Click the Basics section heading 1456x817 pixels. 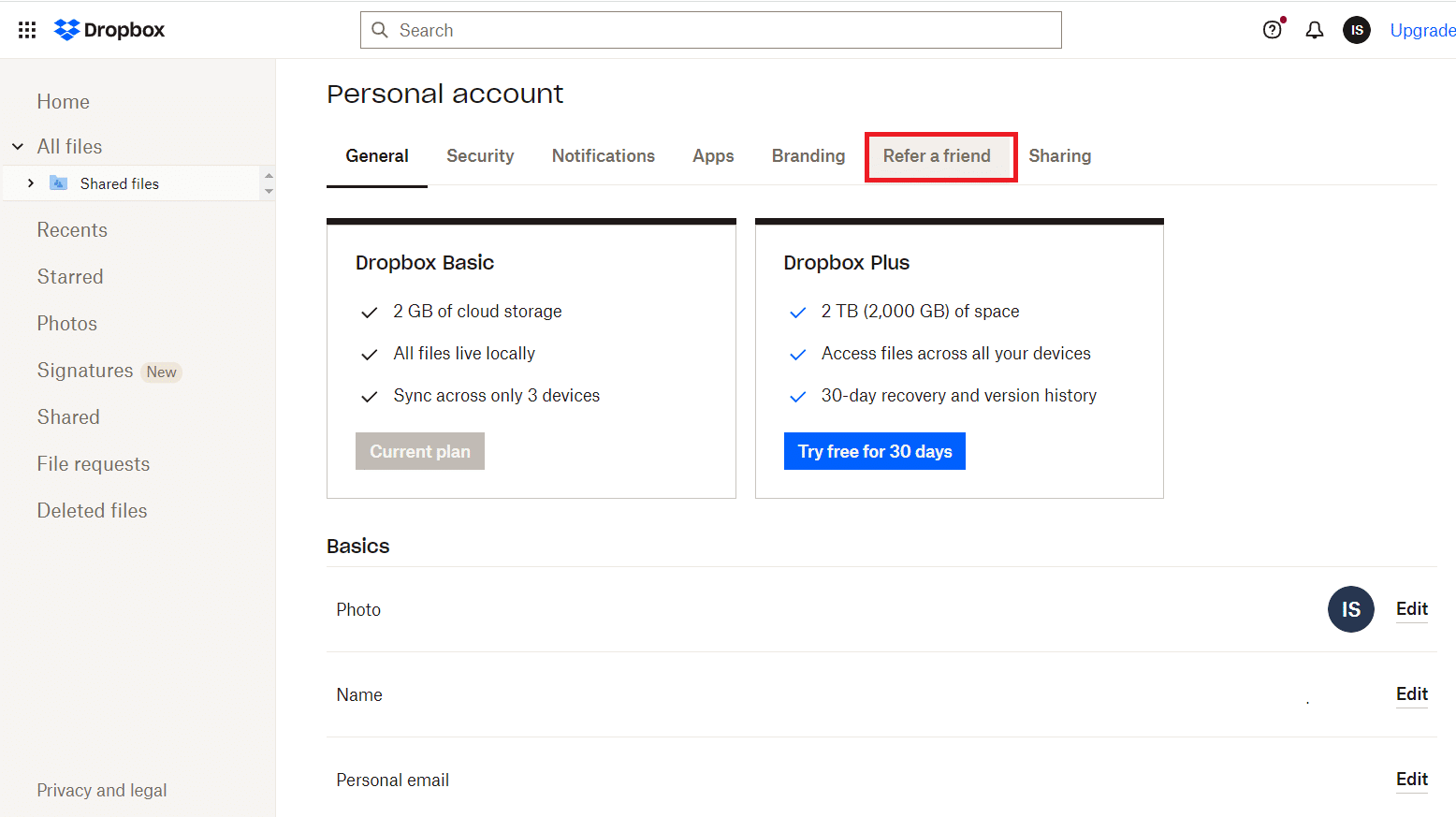click(x=358, y=547)
